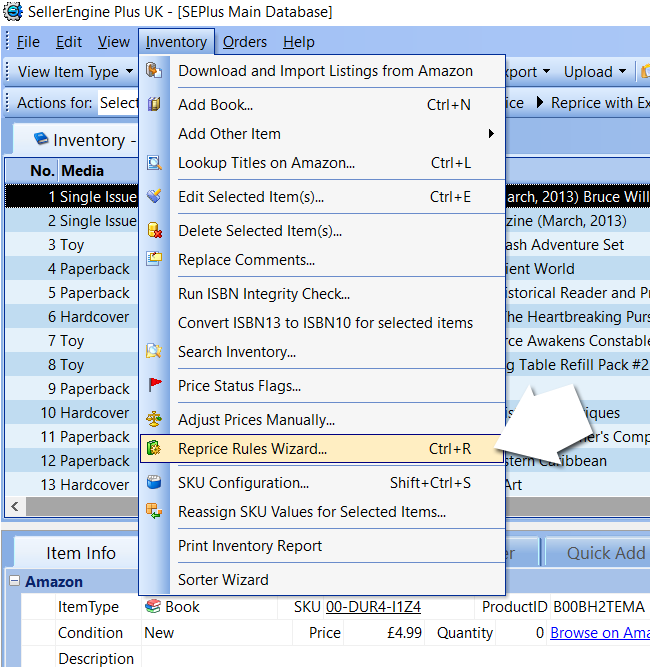
Task: Choose Download and Import Listings from Amazon
Action: click(x=325, y=71)
